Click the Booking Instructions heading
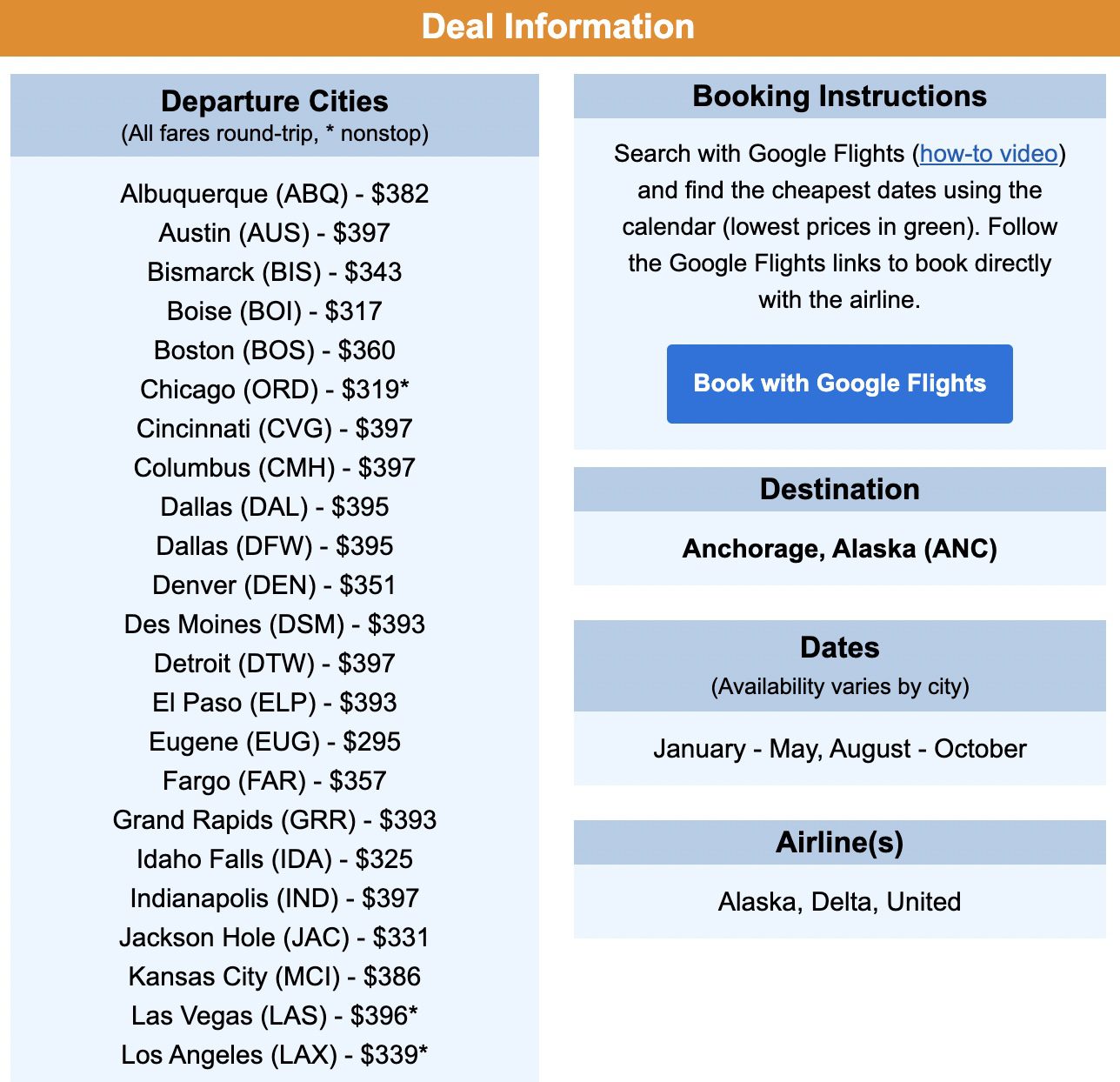This screenshot has width=1120, height=1082. [839, 96]
